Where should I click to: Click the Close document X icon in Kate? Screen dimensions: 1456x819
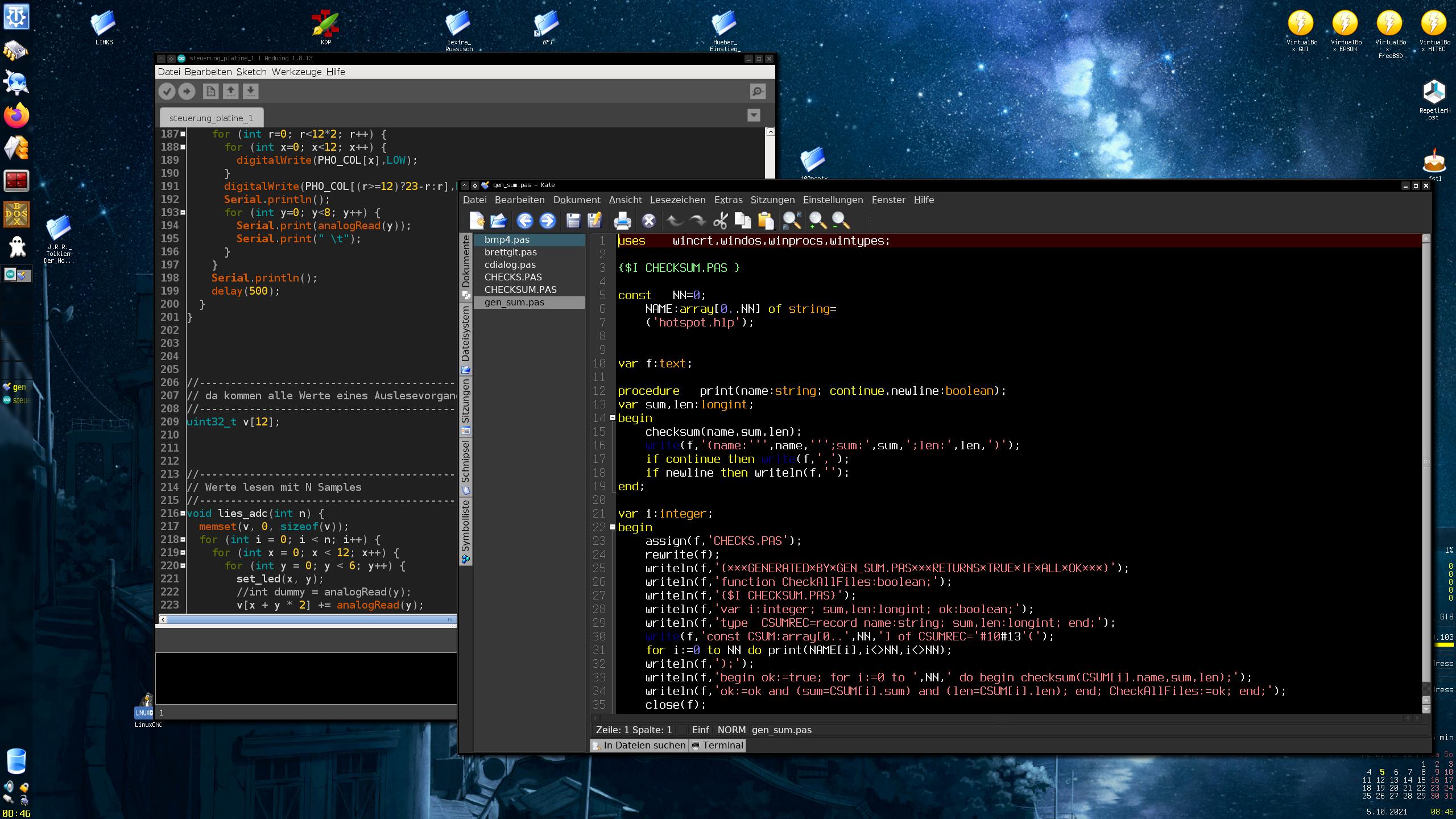(x=648, y=221)
